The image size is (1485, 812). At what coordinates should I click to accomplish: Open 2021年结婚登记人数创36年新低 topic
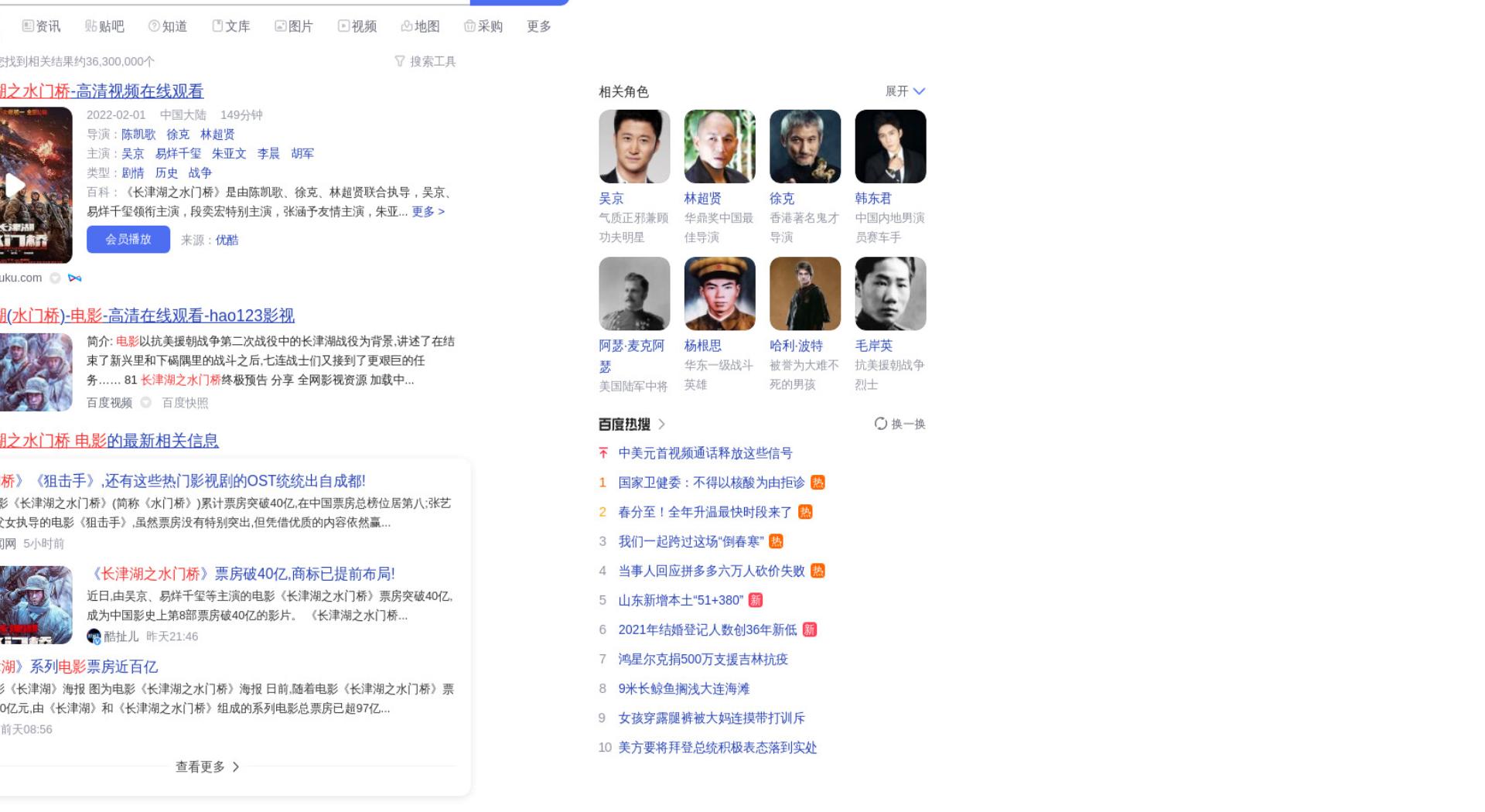[708, 629]
